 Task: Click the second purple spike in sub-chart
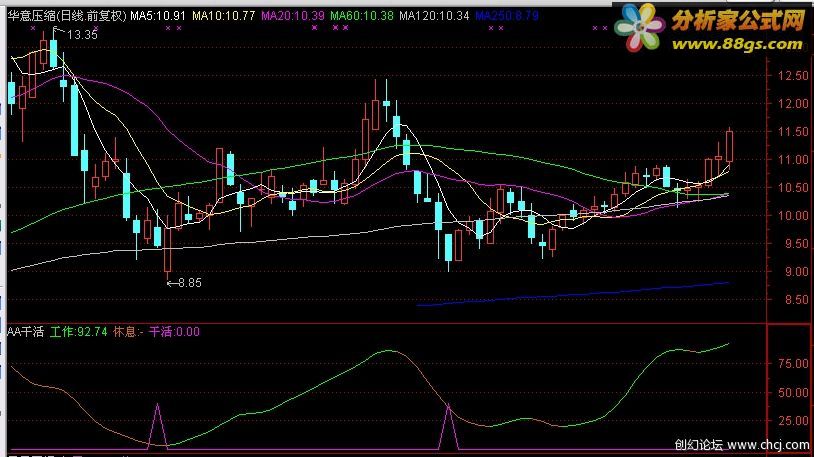click(449, 427)
